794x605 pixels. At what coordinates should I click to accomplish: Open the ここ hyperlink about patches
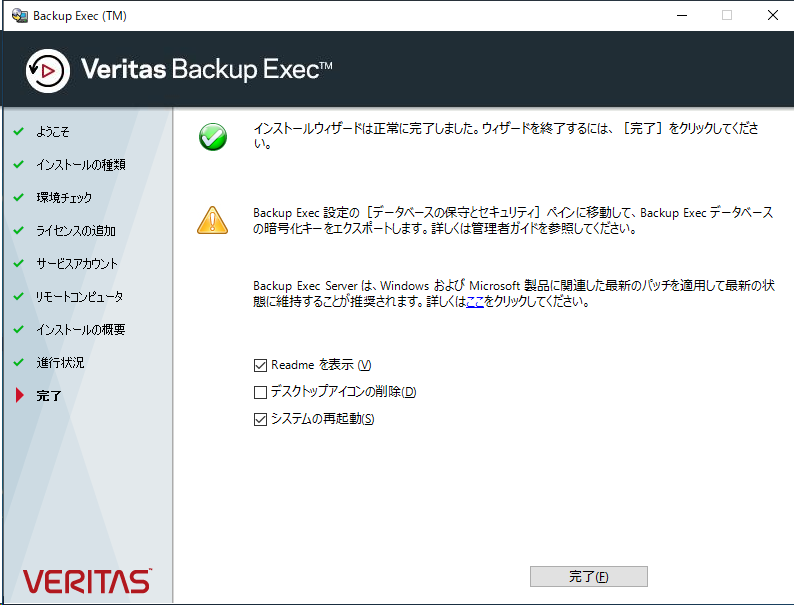[475, 302]
